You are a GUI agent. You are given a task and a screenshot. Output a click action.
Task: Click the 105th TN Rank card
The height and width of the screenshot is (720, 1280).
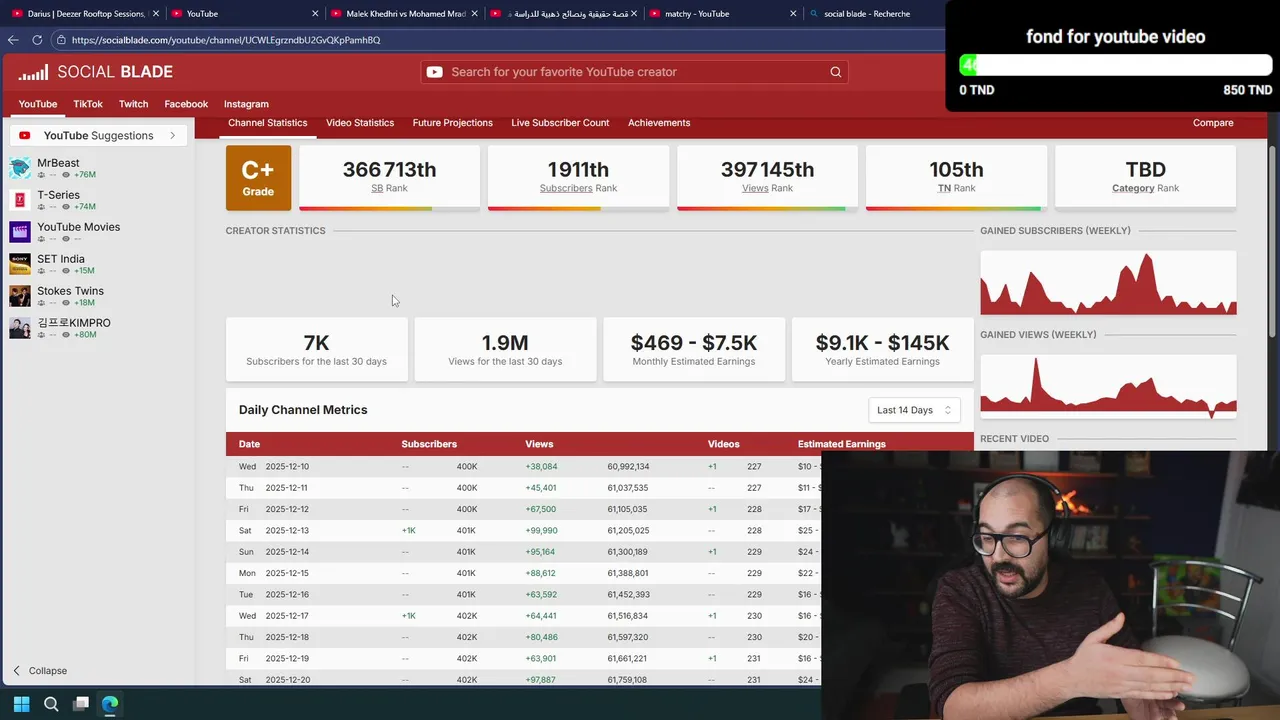coord(956,178)
